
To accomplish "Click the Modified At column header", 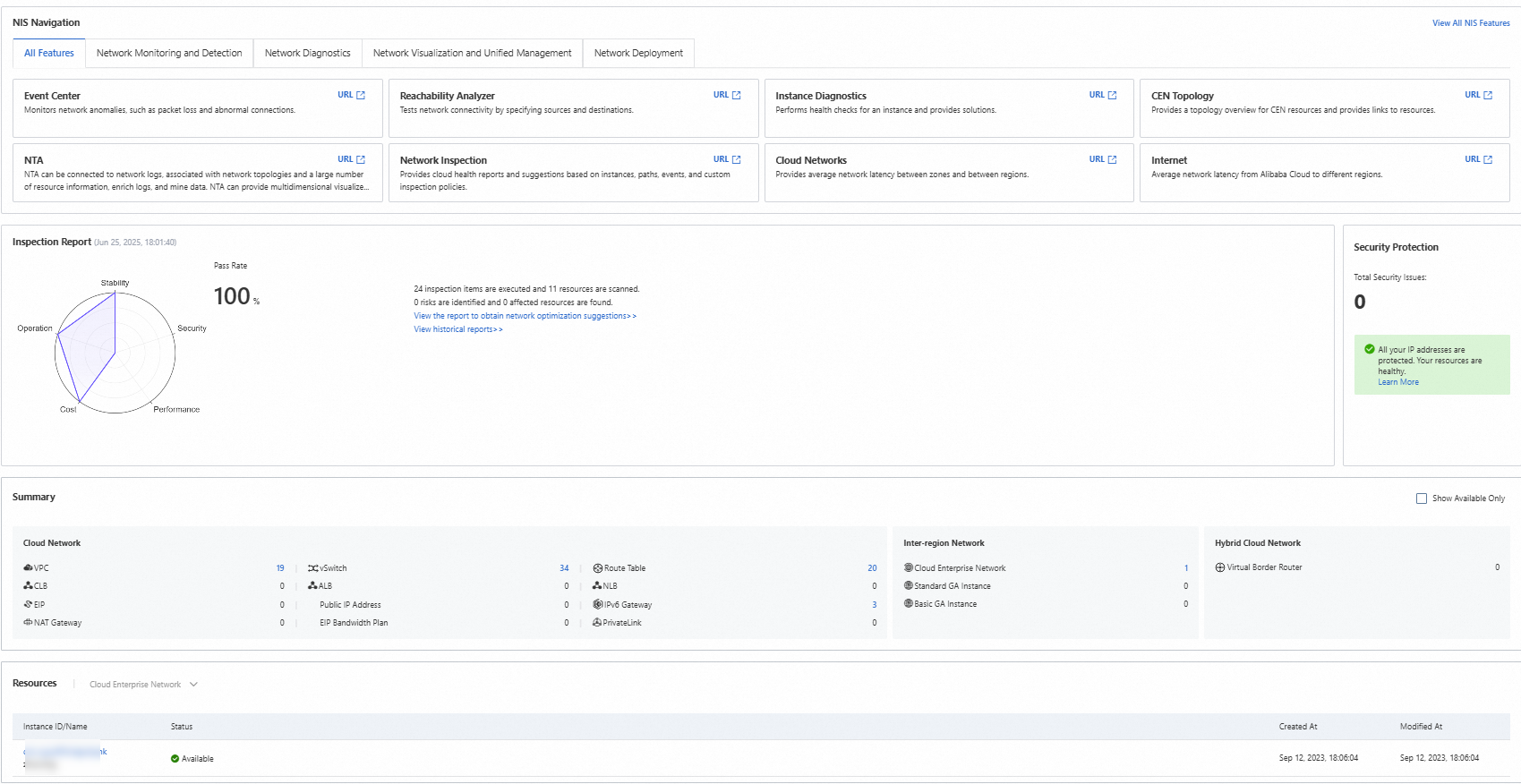I will [1421, 727].
